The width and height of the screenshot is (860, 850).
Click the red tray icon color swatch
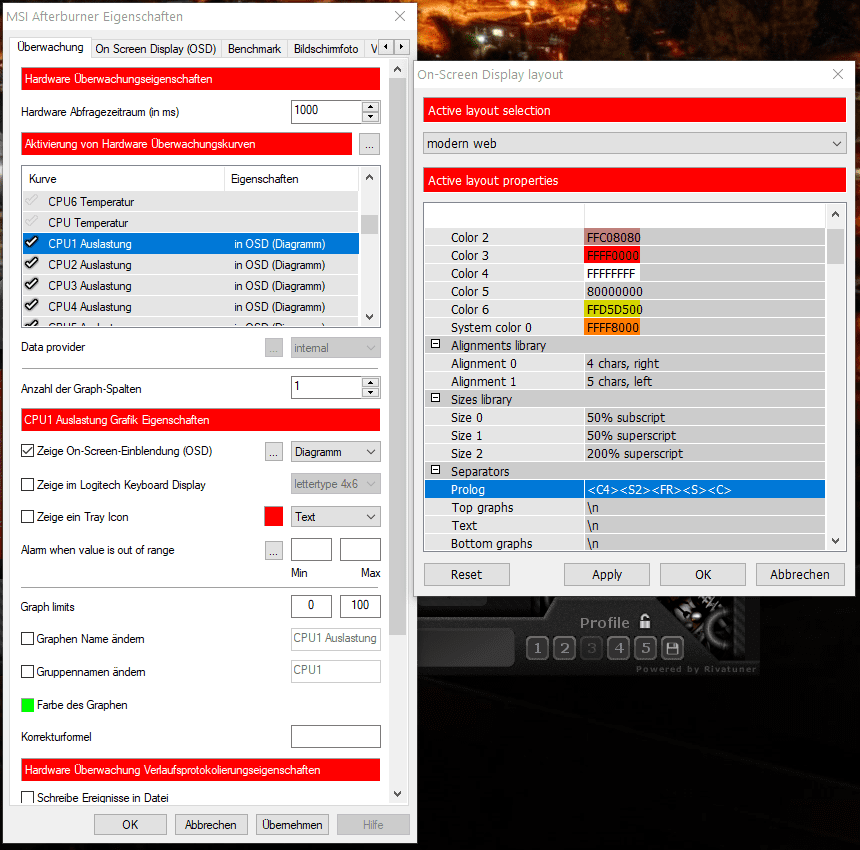tap(274, 517)
